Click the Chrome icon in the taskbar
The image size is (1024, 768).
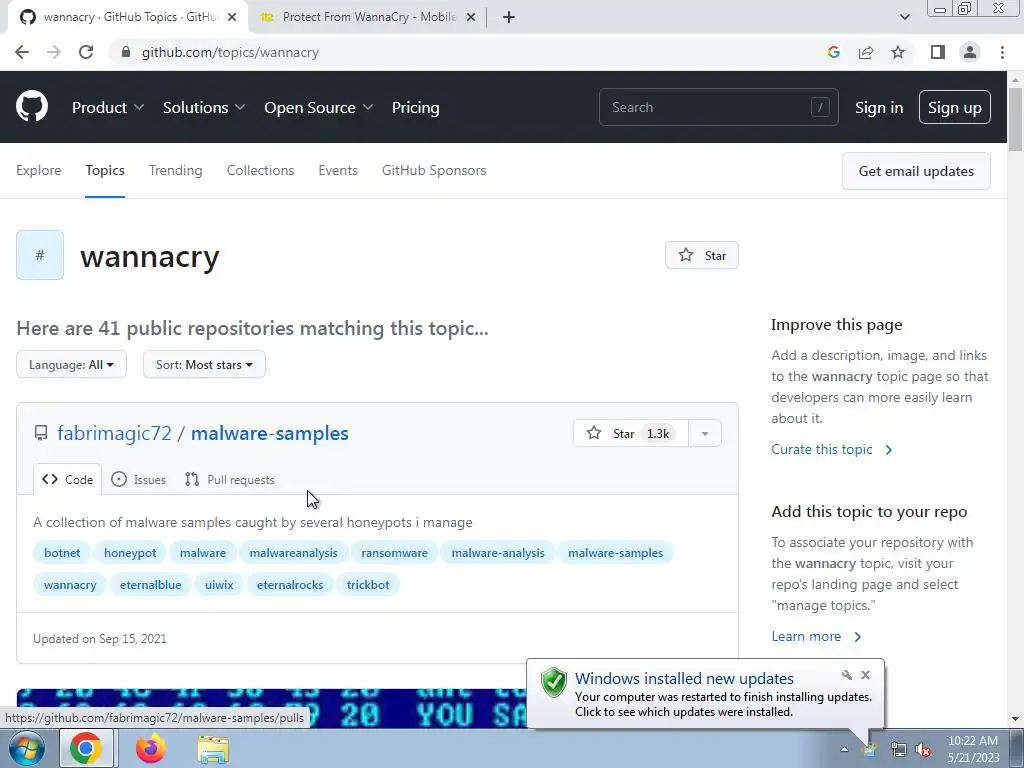pyautogui.click(x=86, y=748)
